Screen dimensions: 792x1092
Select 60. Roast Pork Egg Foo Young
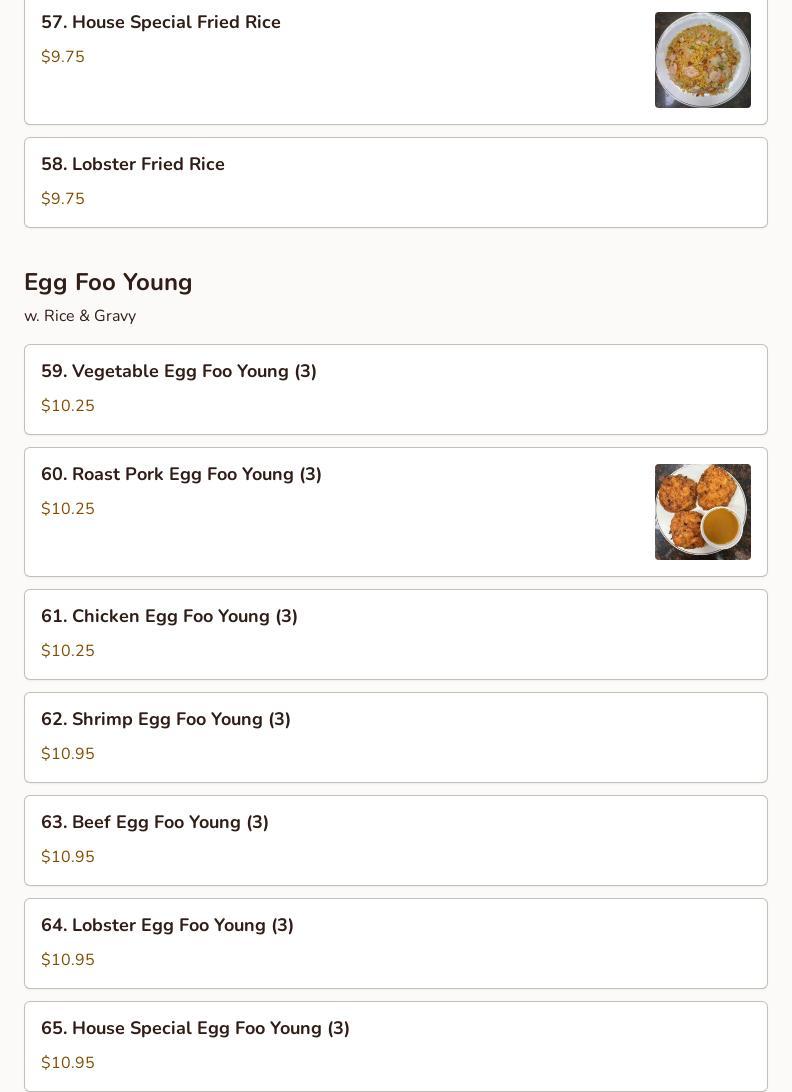coord(181,474)
